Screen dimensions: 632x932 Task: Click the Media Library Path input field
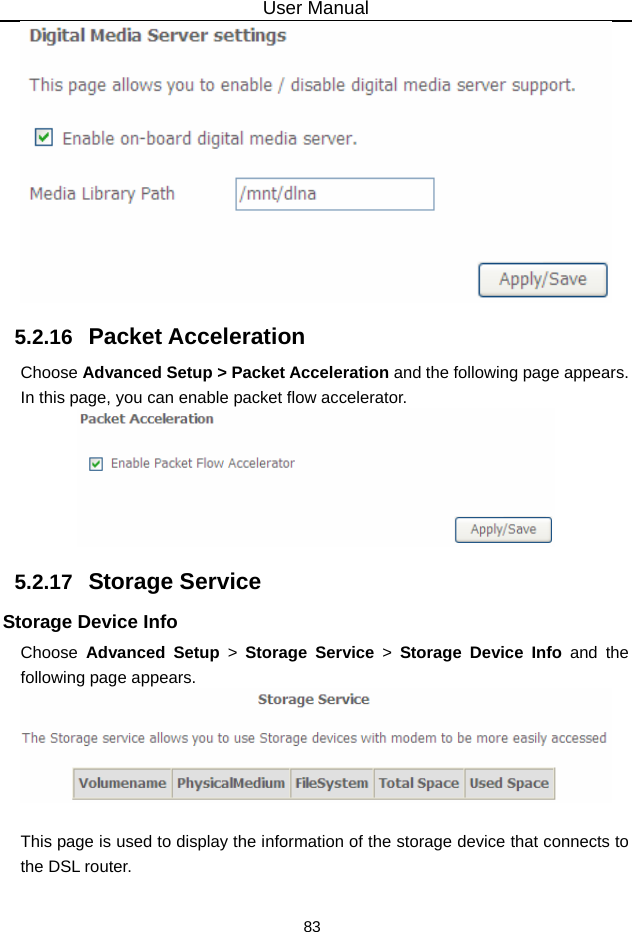tap(334, 194)
